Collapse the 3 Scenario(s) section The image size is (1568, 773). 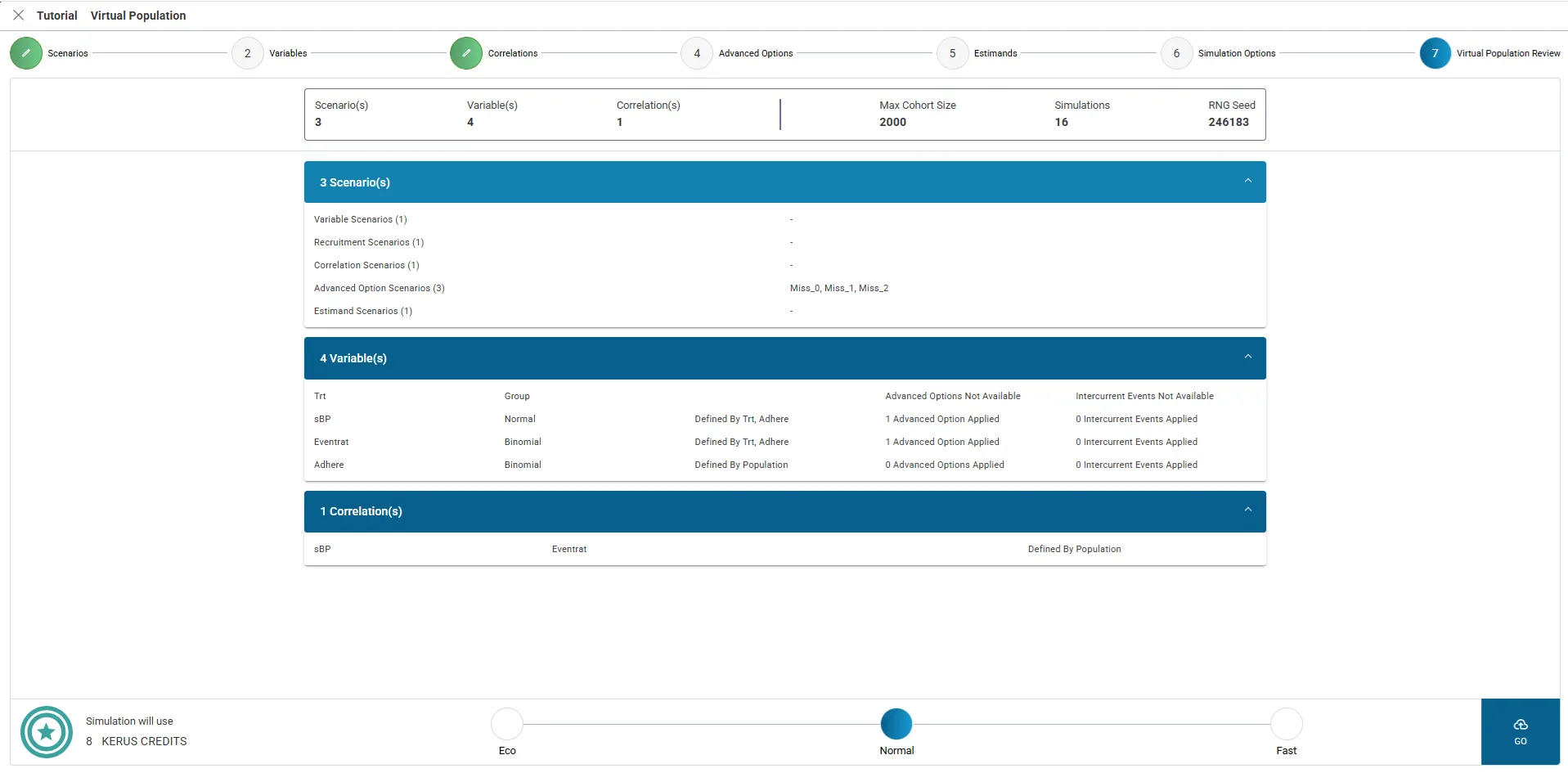[1247, 182]
